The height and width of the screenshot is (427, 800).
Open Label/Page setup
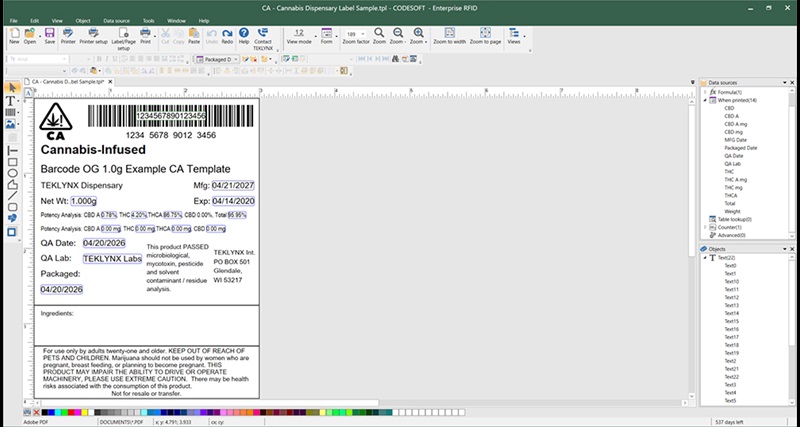click(123, 39)
